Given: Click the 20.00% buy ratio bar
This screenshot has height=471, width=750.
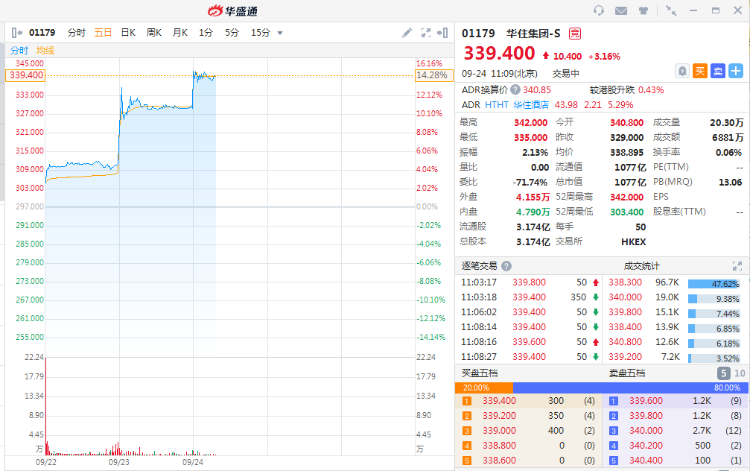Looking at the screenshot, I should tap(484, 387).
